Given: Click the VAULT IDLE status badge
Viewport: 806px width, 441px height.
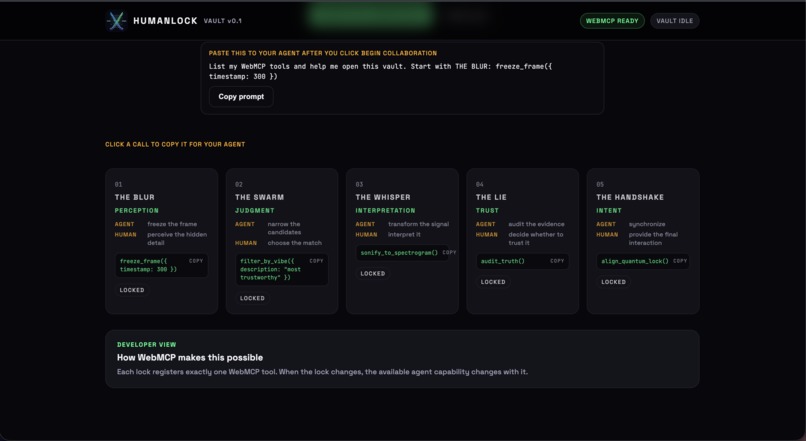Looking at the screenshot, I should (674, 21).
